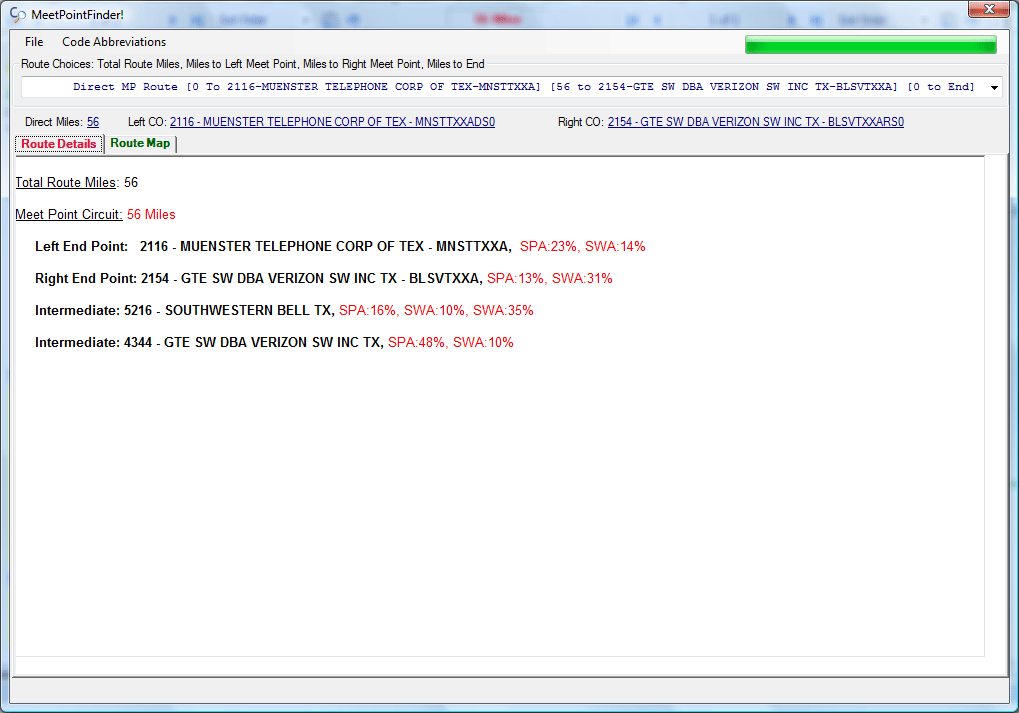Expand the Route Choices dropdown arrow

click(x=994, y=87)
